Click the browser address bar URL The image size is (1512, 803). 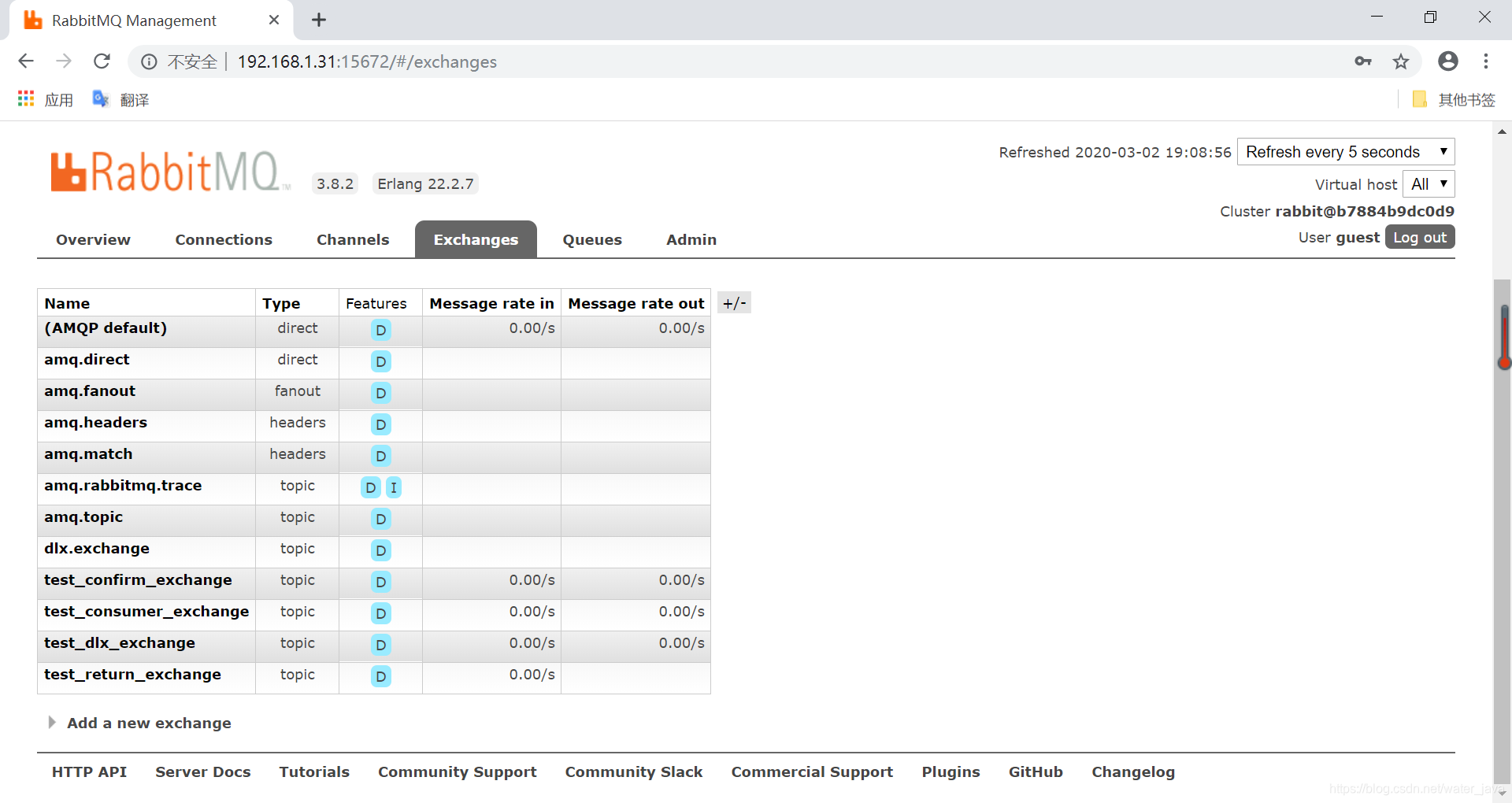(367, 61)
